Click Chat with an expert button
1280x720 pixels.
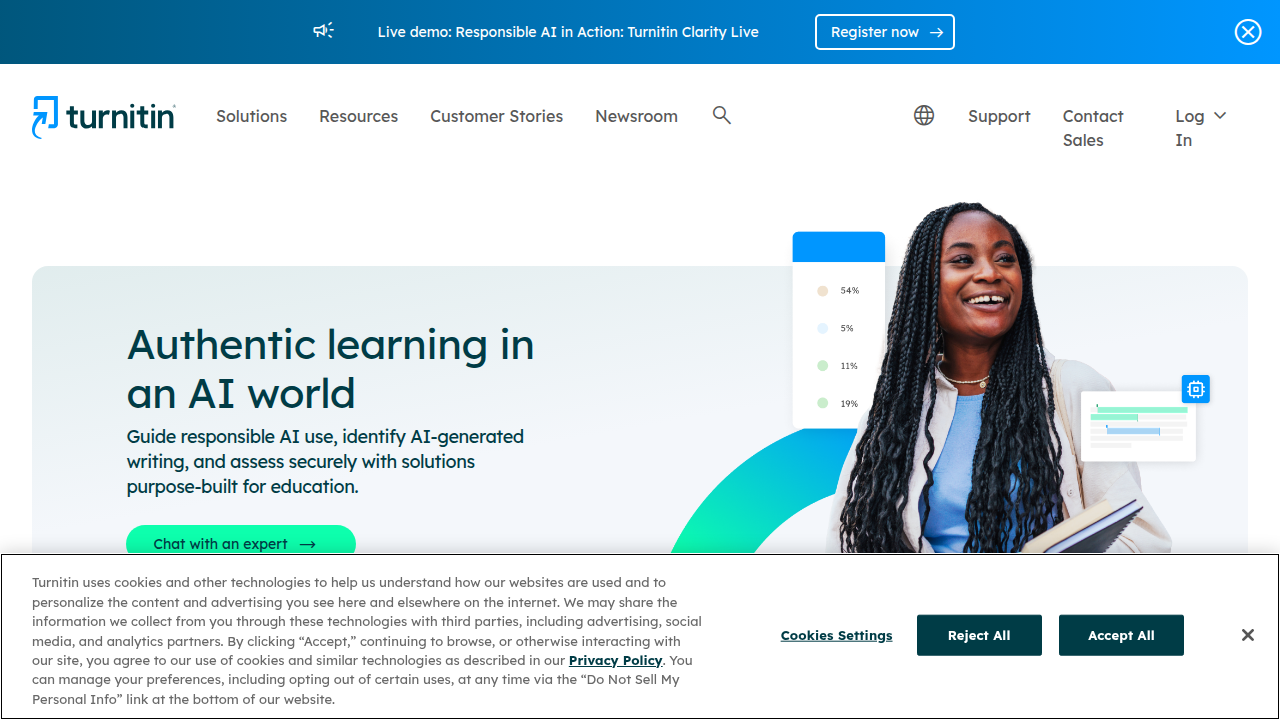241,543
